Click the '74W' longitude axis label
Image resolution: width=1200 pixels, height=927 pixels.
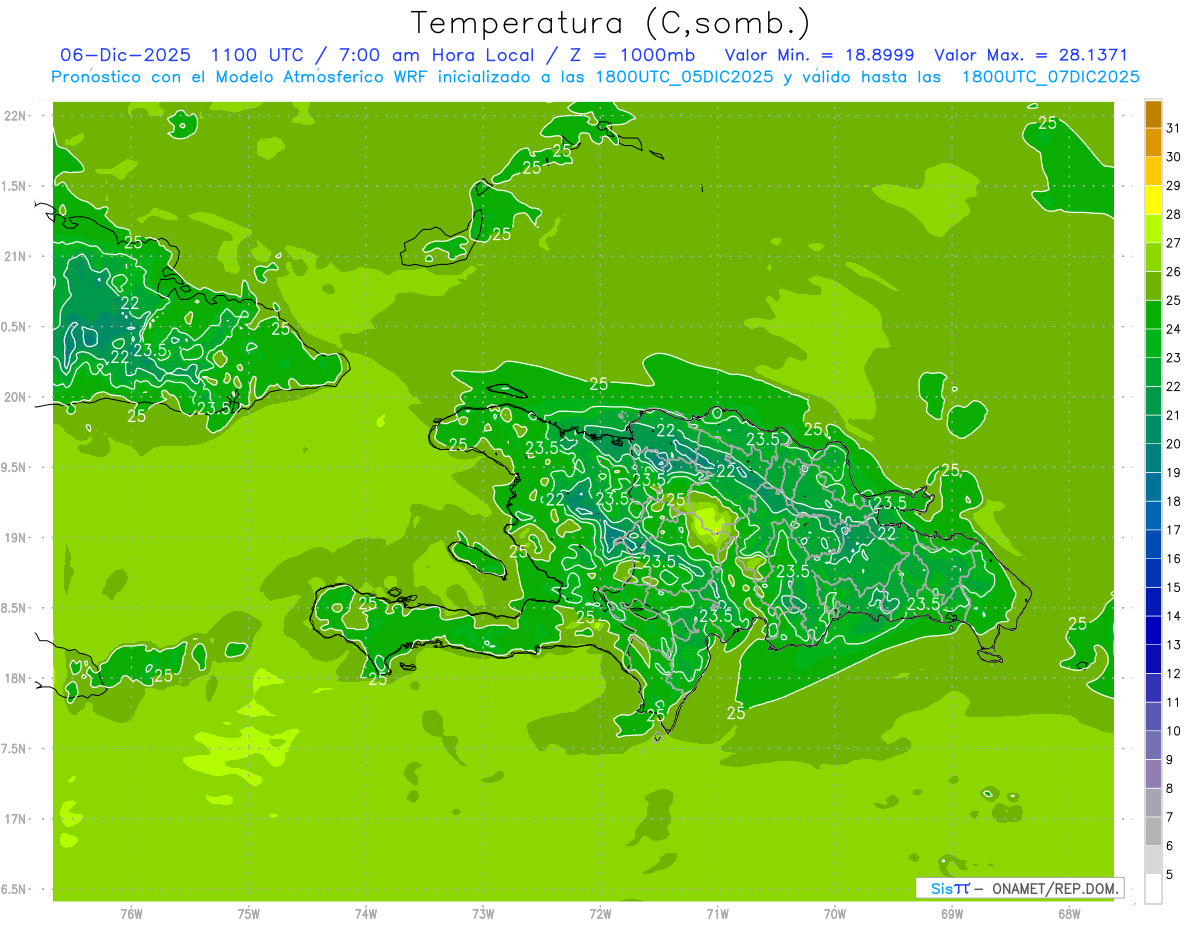pyautogui.click(x=366, y=913)
